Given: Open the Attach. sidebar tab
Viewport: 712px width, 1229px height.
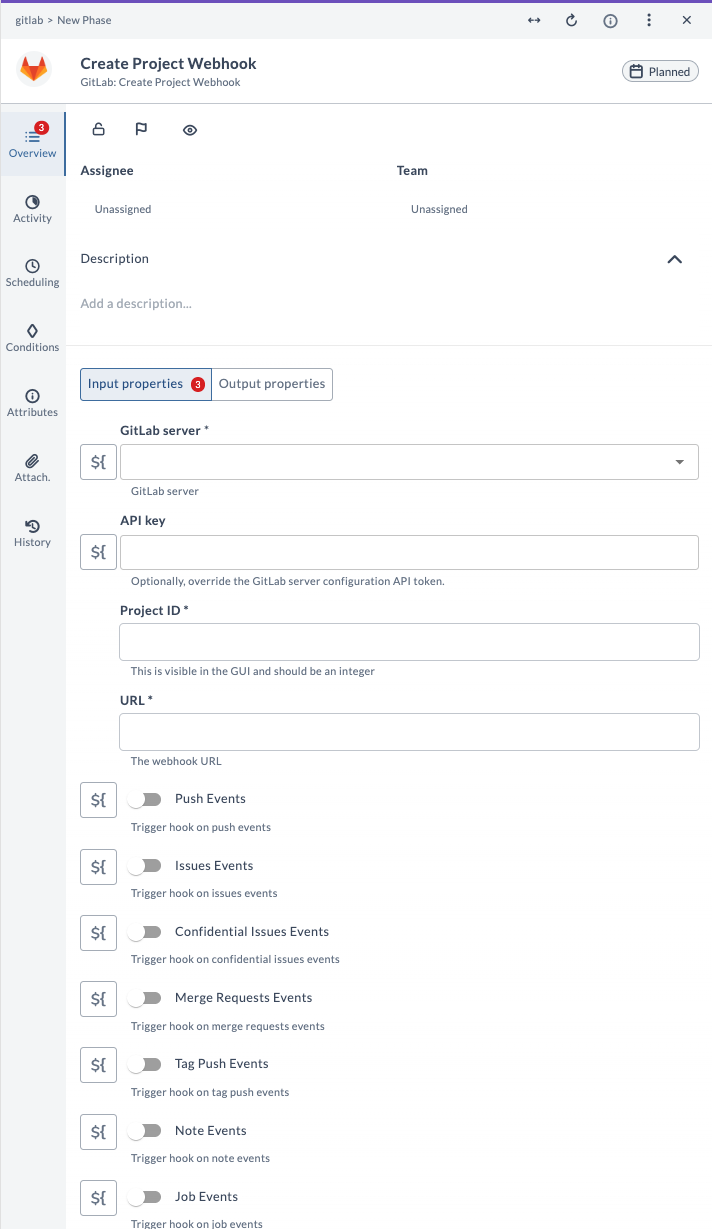Looking at the screenshot, I should [32, 468].
